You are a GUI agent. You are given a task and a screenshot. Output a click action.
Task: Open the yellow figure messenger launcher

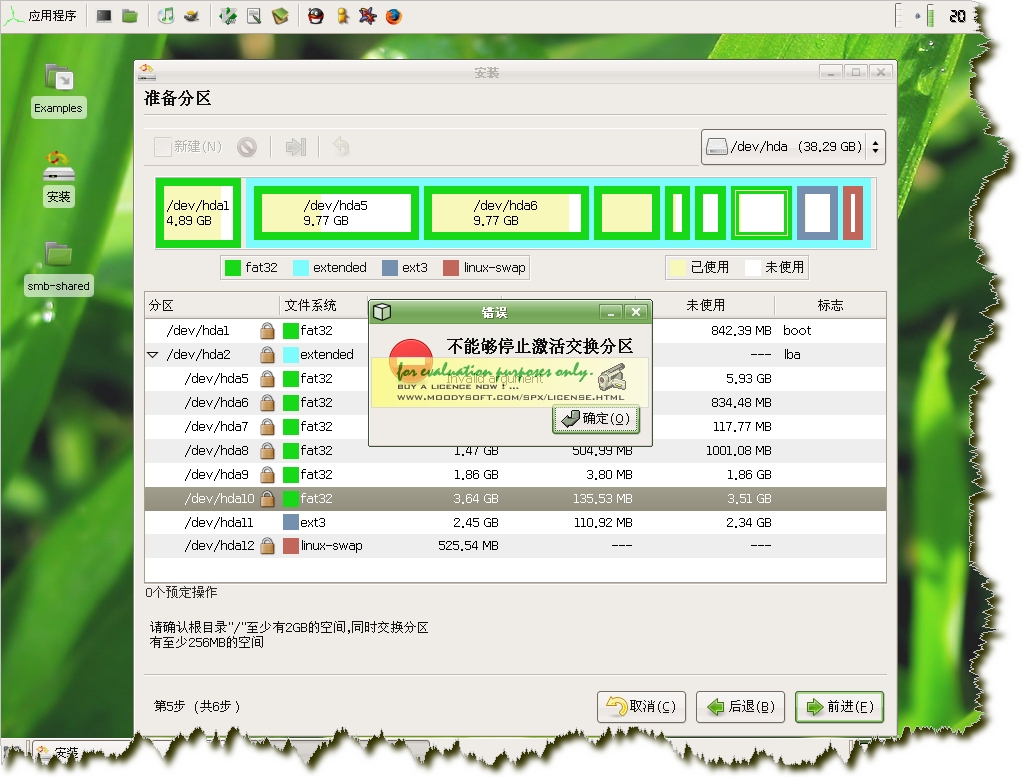point(343,16)
